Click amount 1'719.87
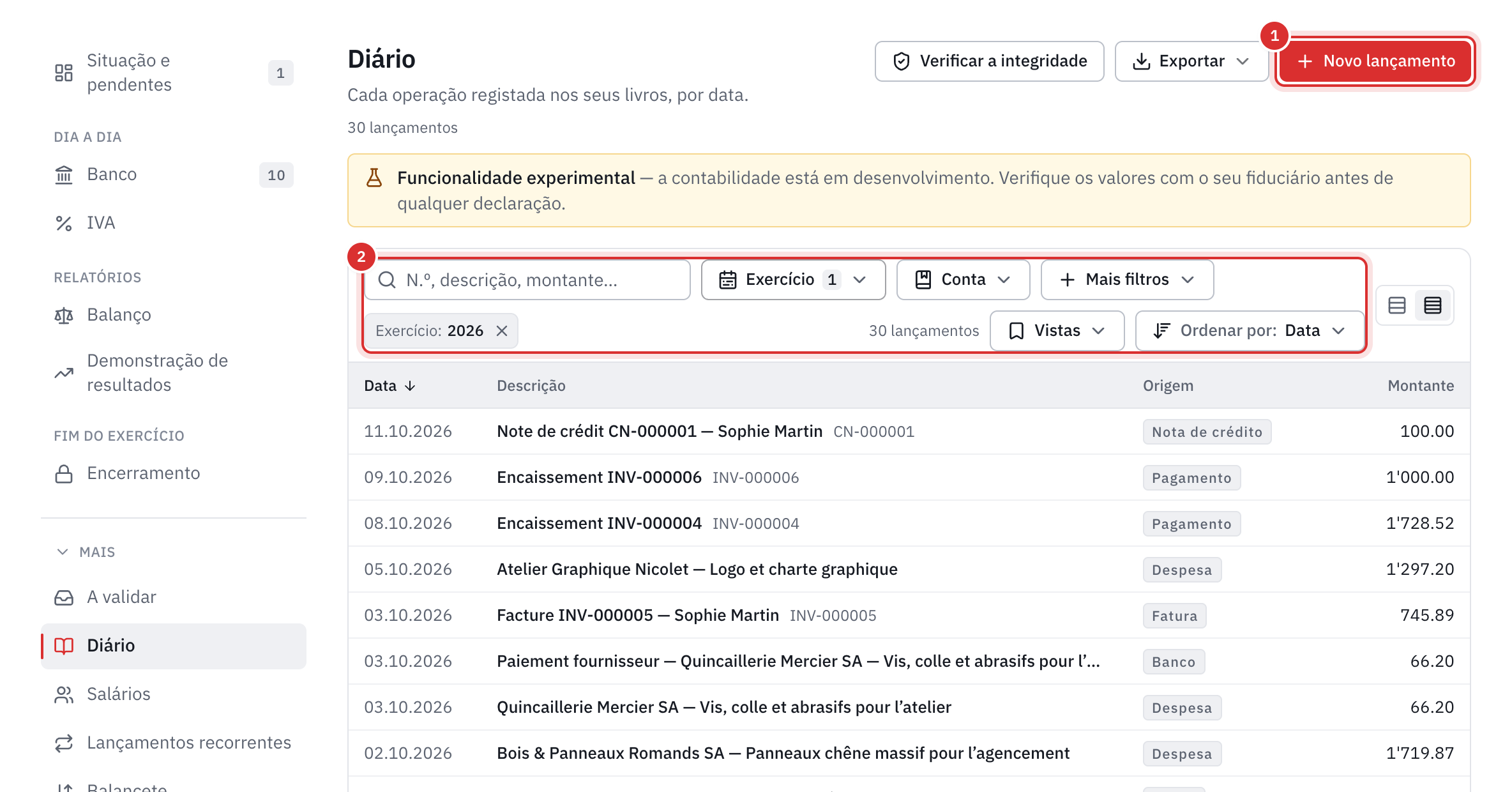Screen dimensions: 1512x792 pos(1420,754)
